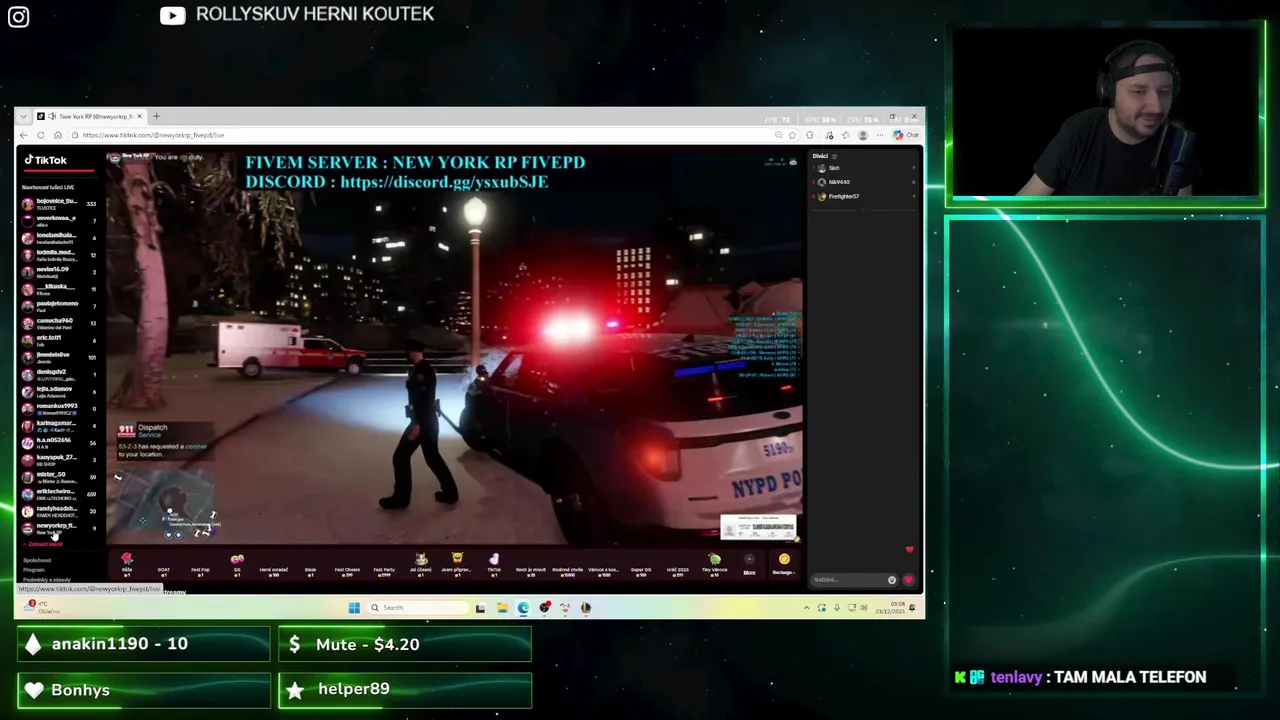
Task: Open Copilot Chat in browser toolbar
Action: pyautogui.click(x=907, y=135)
